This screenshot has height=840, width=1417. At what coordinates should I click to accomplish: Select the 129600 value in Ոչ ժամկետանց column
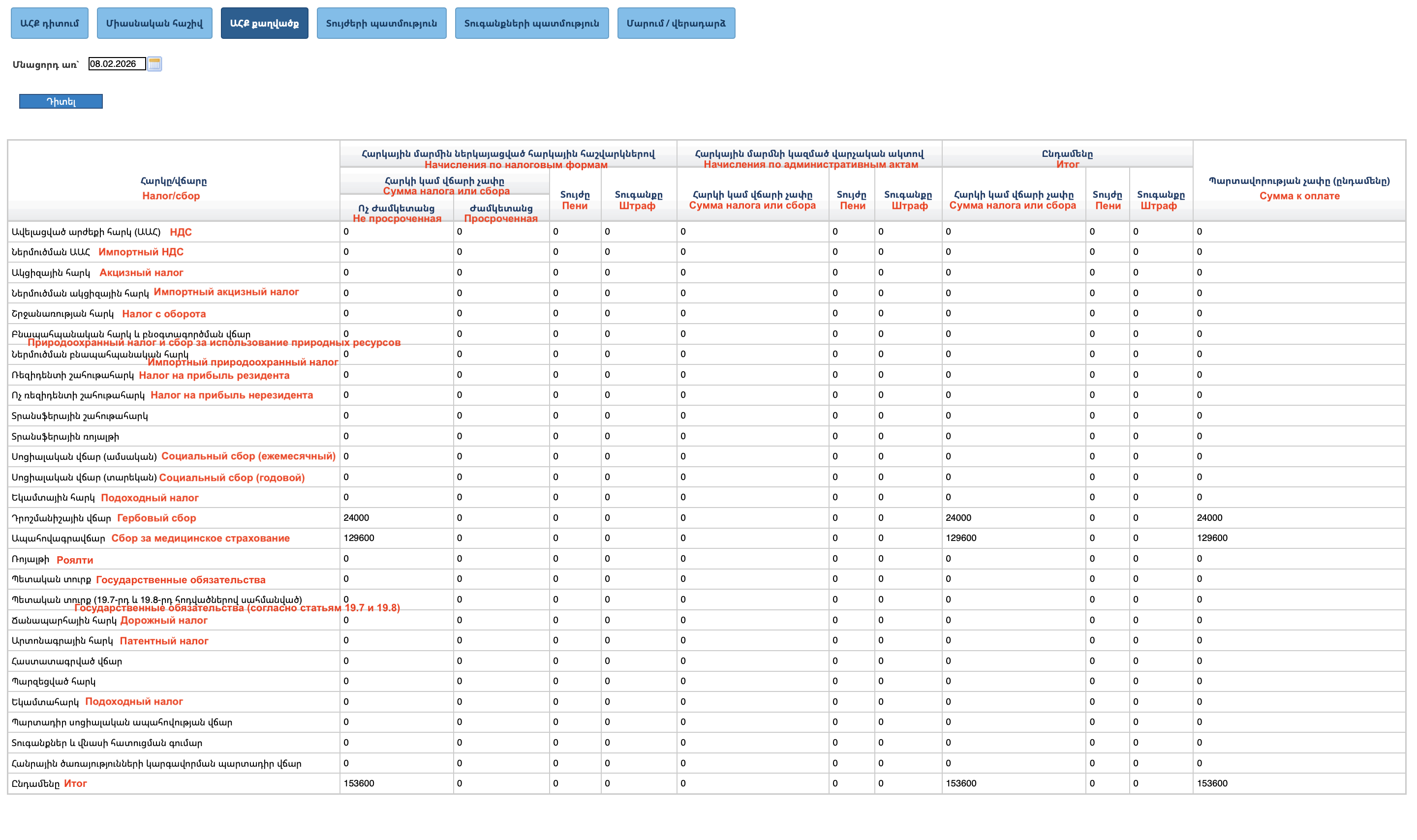pos(359,539)
